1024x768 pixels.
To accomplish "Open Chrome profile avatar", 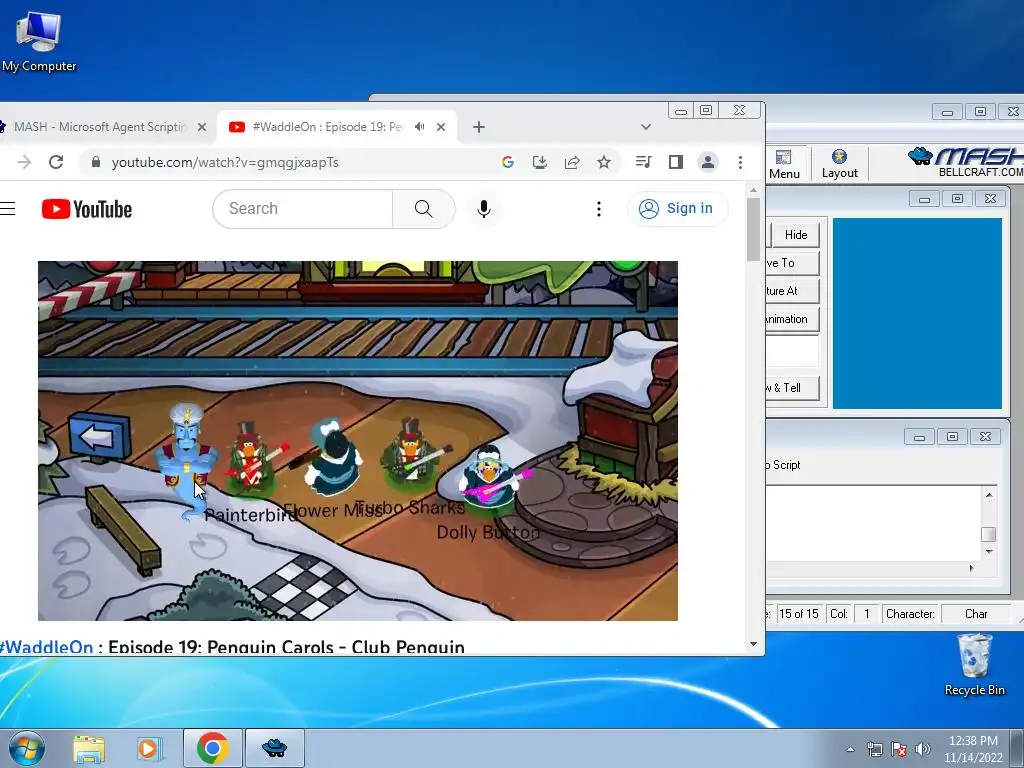I will click(x=708, y=162).
